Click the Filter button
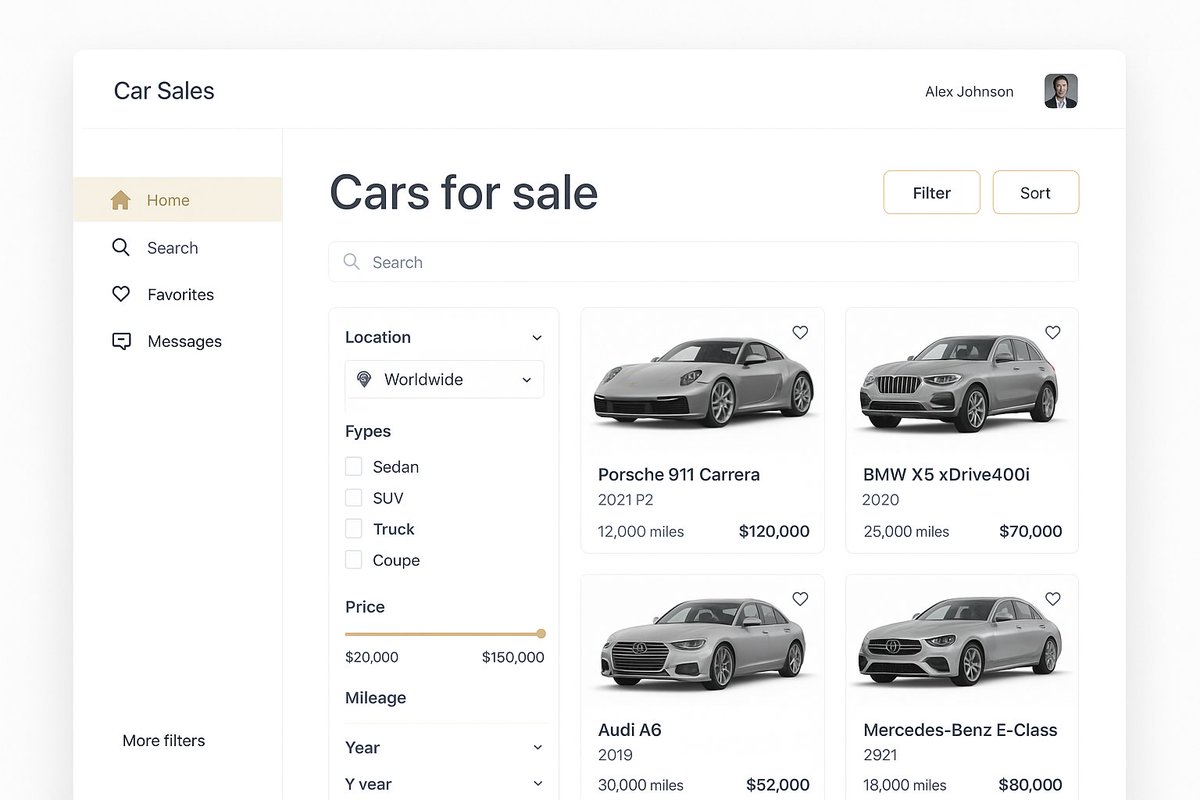The height and width of the screenshot is (800, 1200). [x=932, y=192]
